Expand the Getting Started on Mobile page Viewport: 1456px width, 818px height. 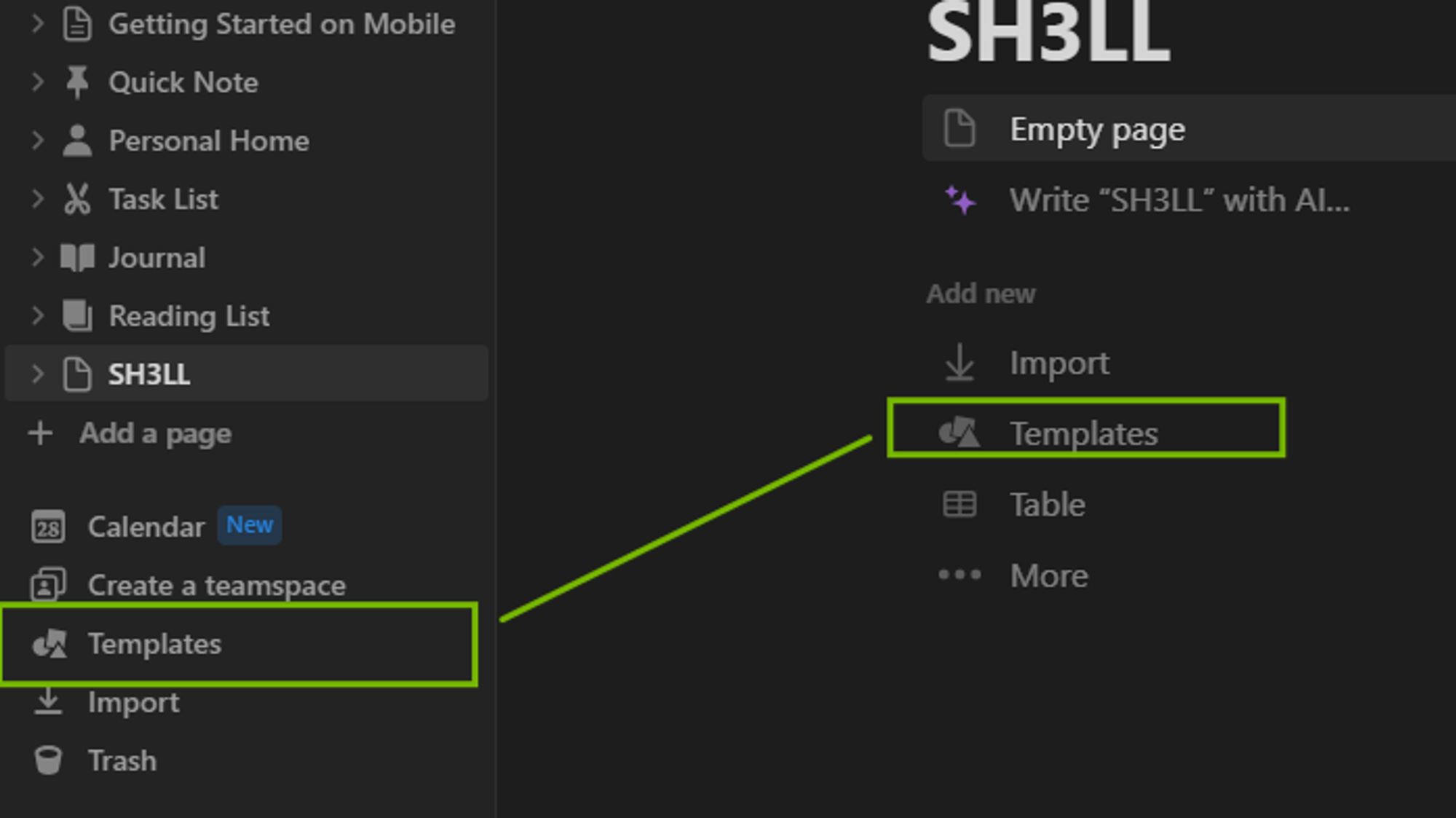pos(37,24)
